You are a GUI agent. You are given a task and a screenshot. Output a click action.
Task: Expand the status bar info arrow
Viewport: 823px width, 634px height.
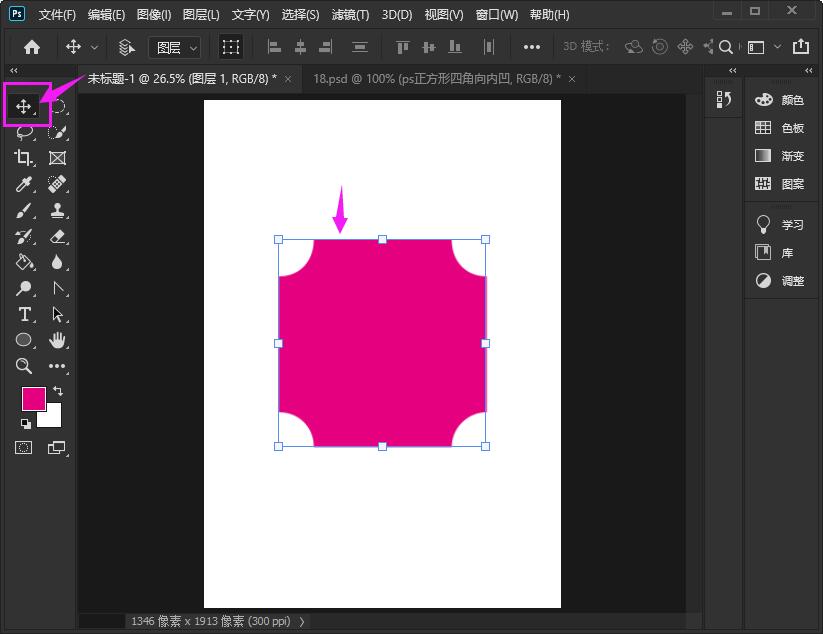click(302, 621)
